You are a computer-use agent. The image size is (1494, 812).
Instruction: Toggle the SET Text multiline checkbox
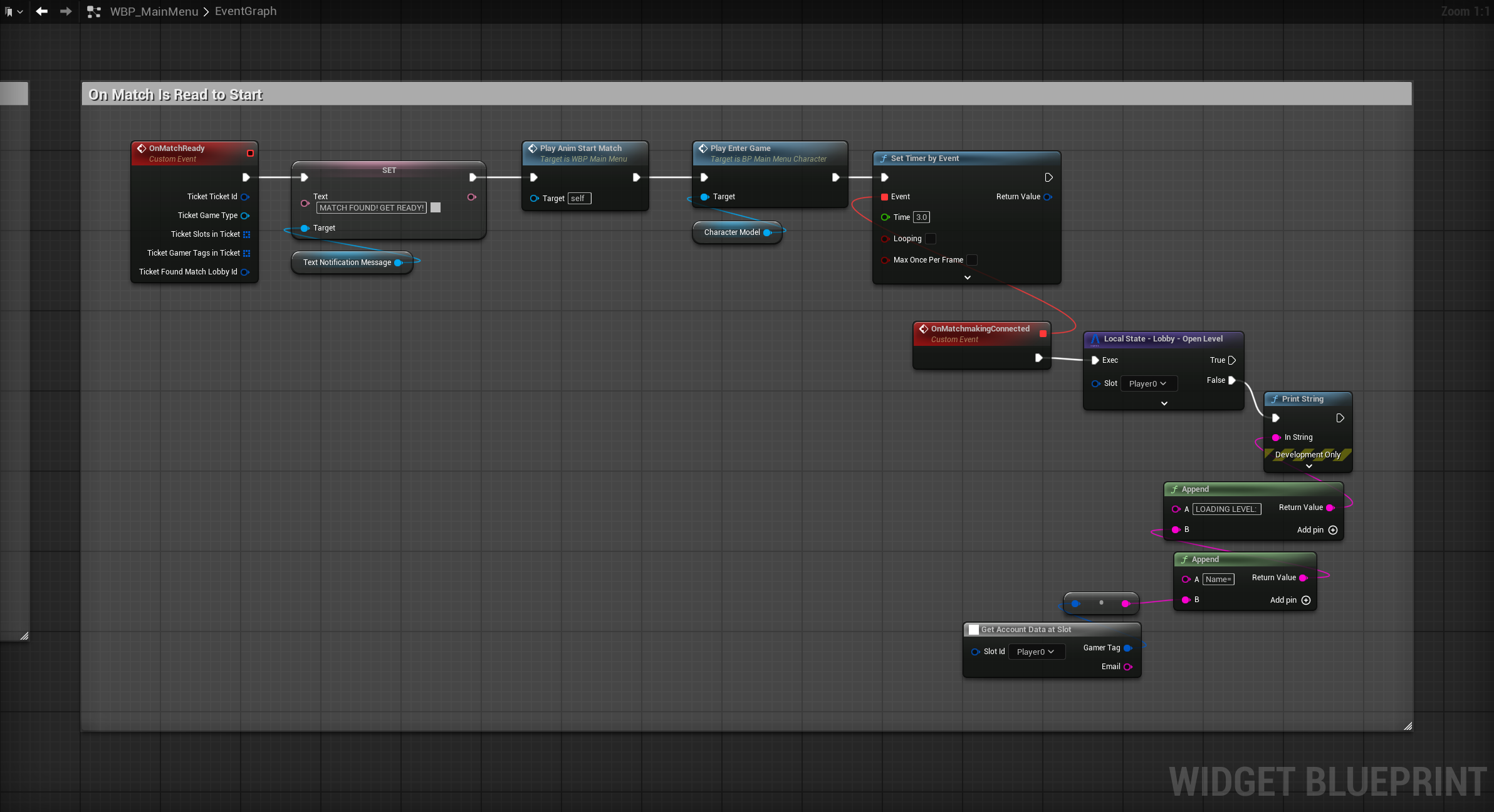tap(436, 207)
